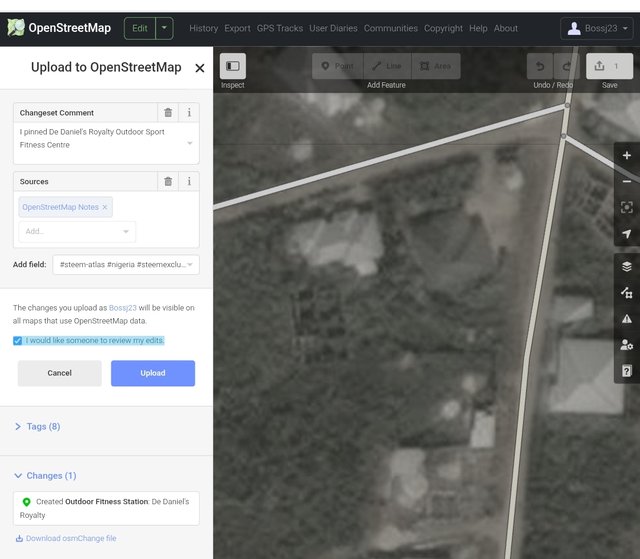
Task: Delete the Sources field via trash icon
Action: pos(168,182)
